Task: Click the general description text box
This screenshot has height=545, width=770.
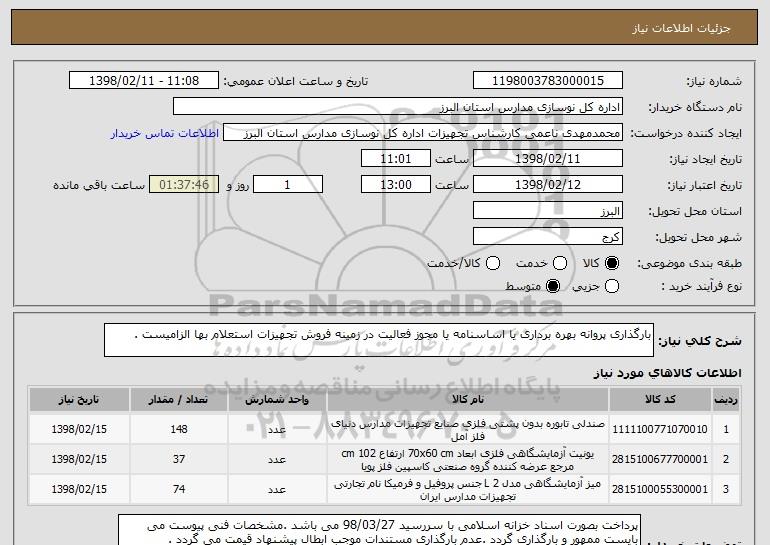Action: [379, 340]
